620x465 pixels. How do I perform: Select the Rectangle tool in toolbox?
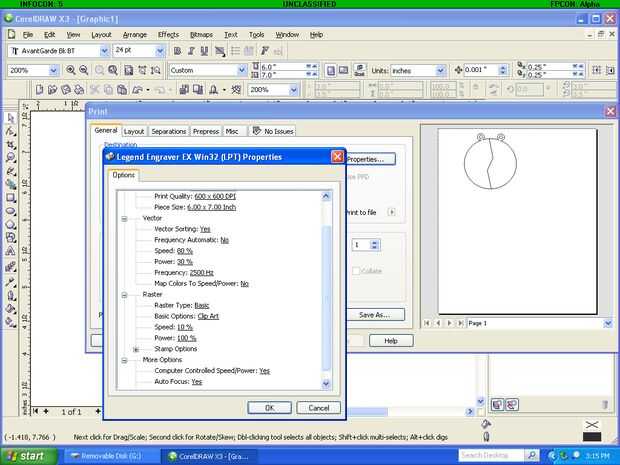[x=11, y=198]
